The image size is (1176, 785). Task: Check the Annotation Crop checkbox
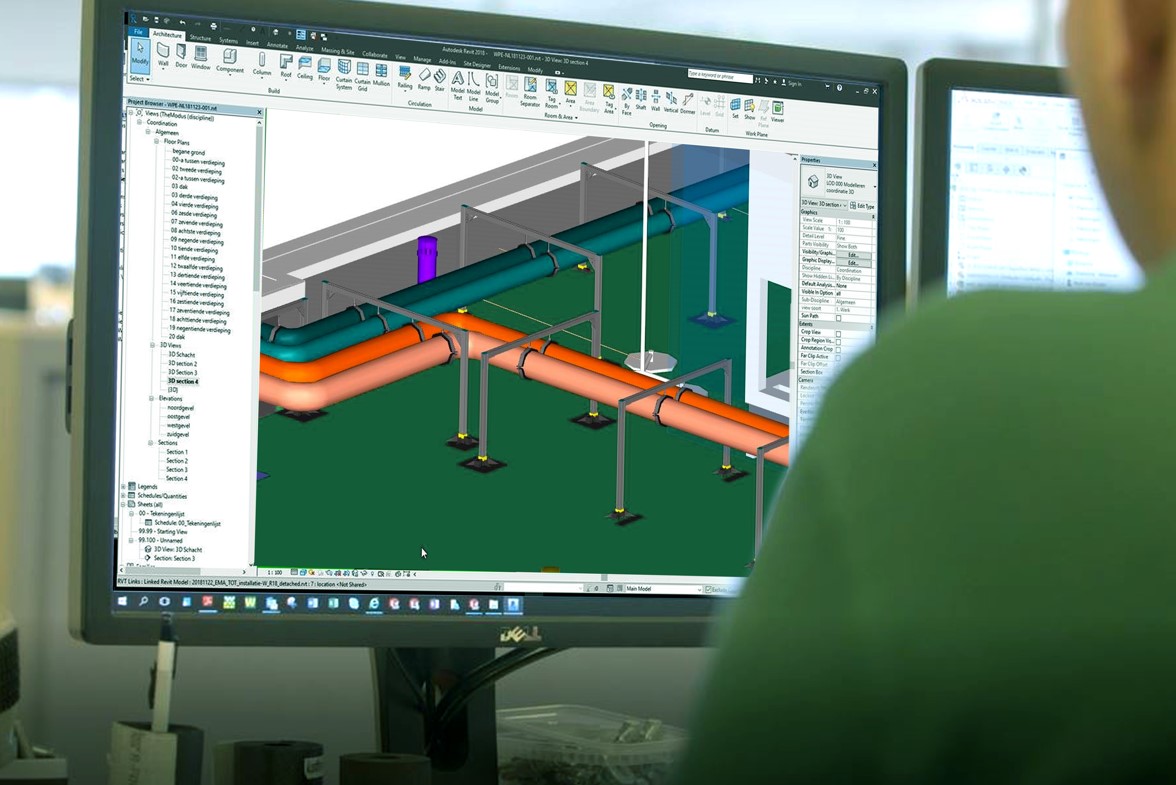[838, 348]
